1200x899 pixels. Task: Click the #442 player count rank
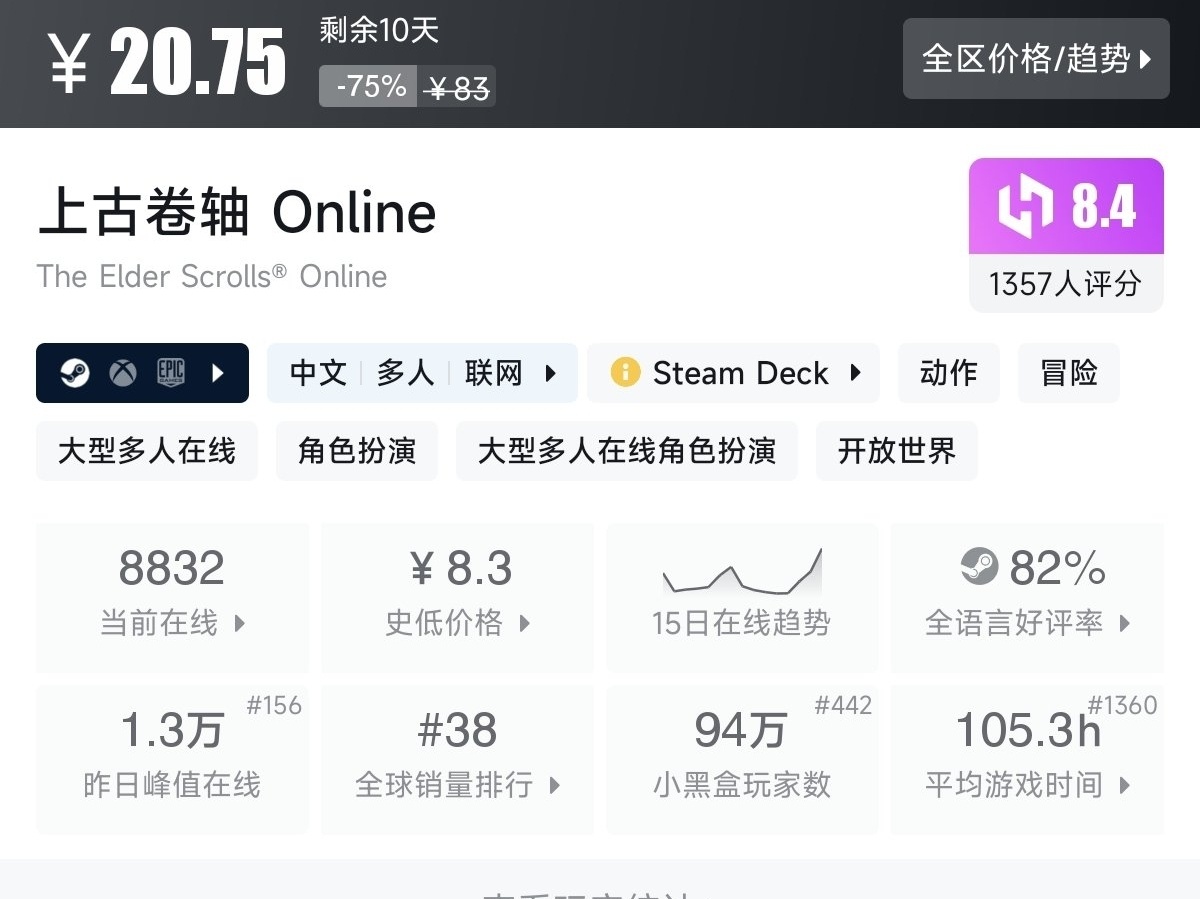coord(843,705)
